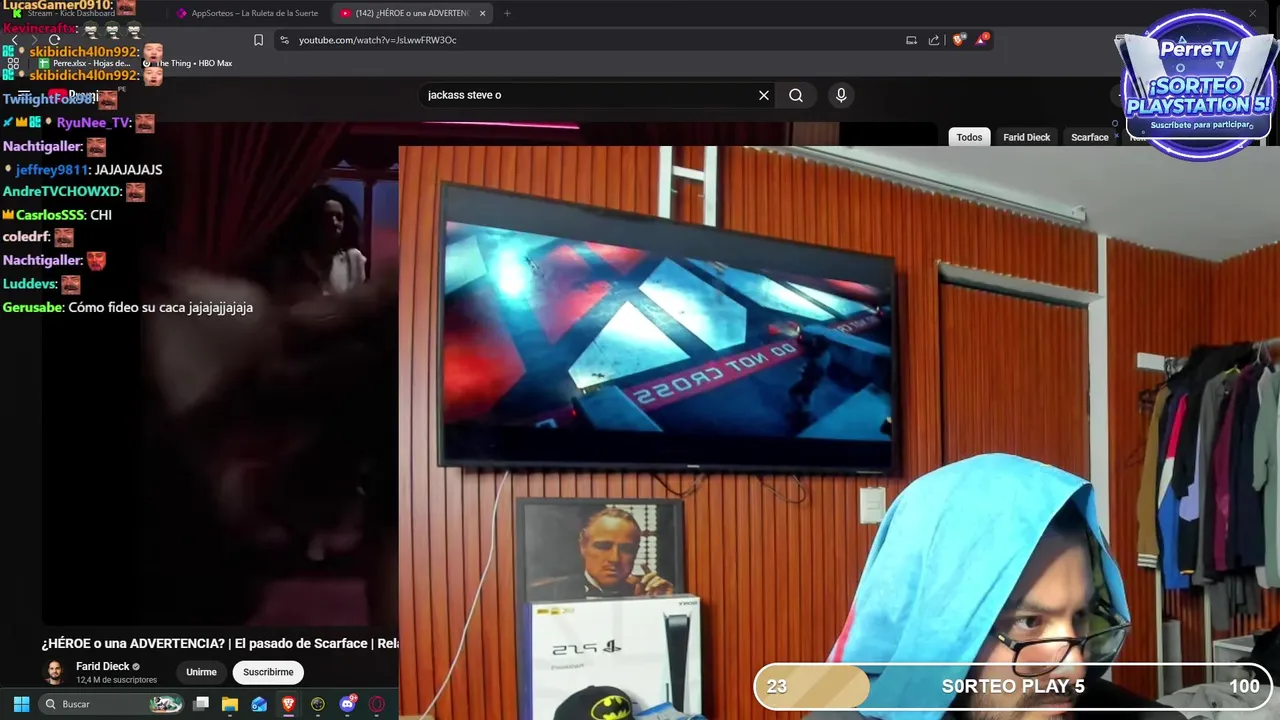Viewport: 1280px width, 720px height.
Task: Click the round dark app icon left of Discord
Action: [318, 704]
